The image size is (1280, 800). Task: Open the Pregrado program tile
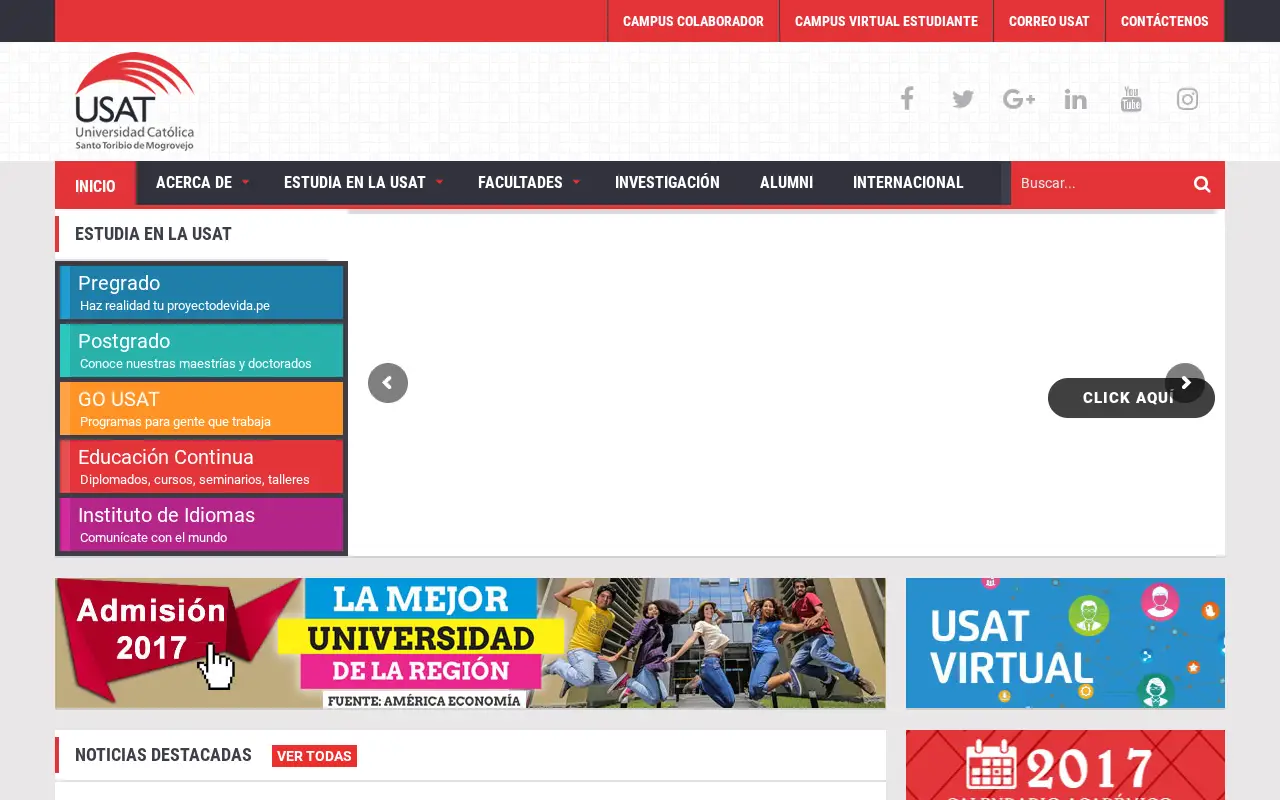(201, 292)
